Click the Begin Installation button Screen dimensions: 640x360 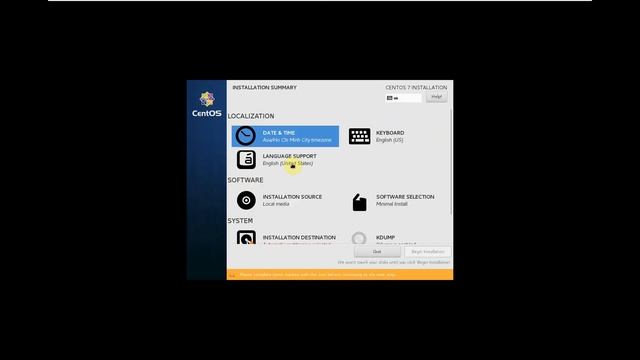point(427,252)
